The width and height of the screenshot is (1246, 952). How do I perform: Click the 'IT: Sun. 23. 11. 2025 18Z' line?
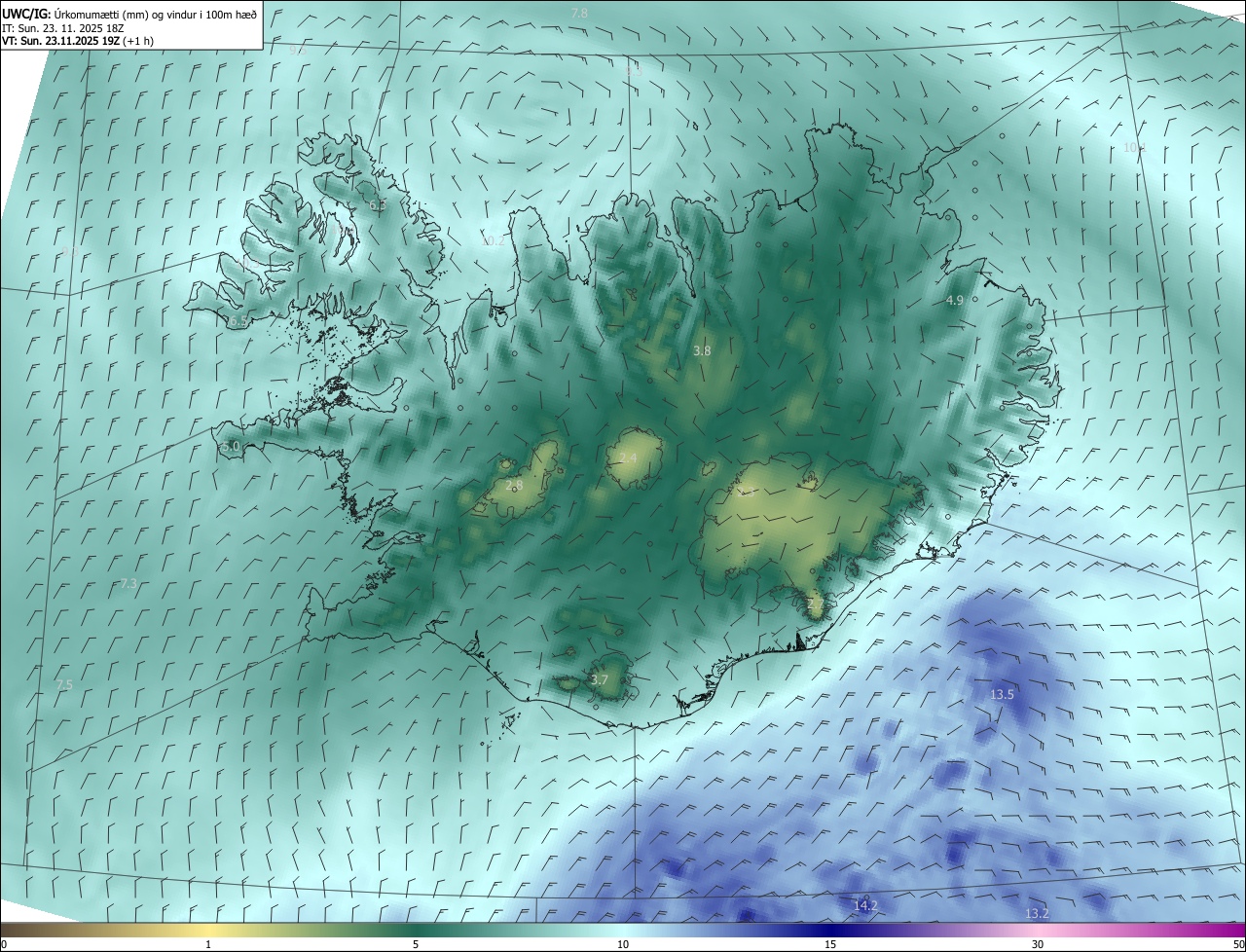(x=62, y=27)
